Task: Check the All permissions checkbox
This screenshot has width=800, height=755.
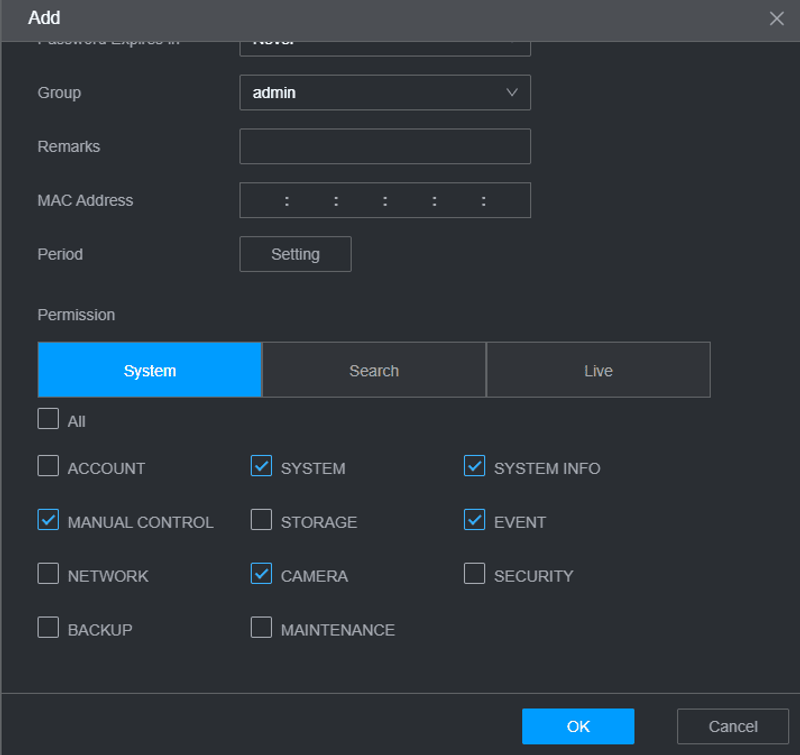Action: [x=48, y=419]
